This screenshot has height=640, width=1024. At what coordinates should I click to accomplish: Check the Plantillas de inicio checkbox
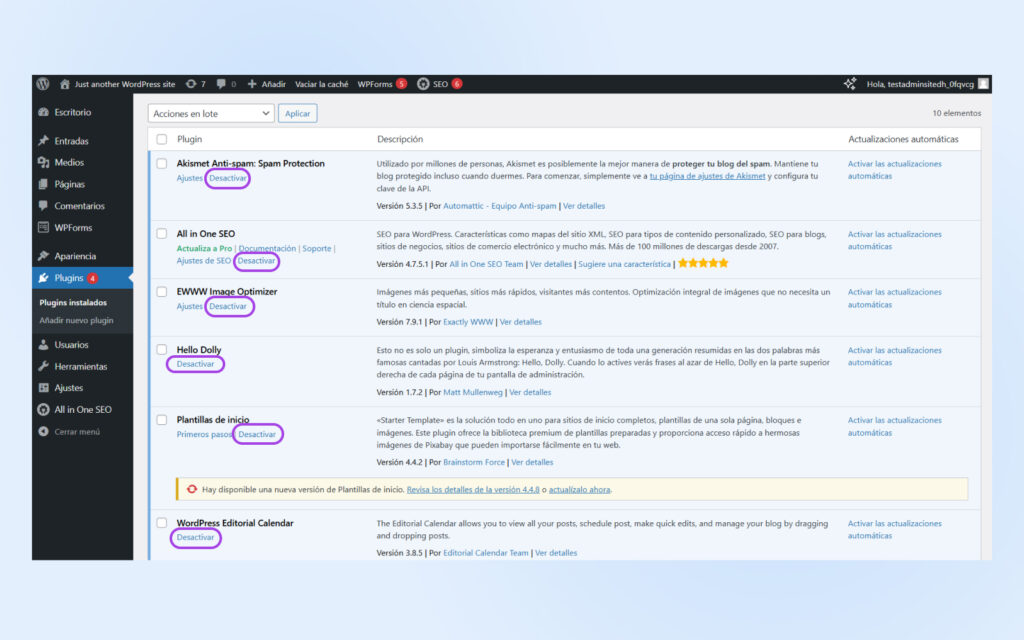pos(161,420)
